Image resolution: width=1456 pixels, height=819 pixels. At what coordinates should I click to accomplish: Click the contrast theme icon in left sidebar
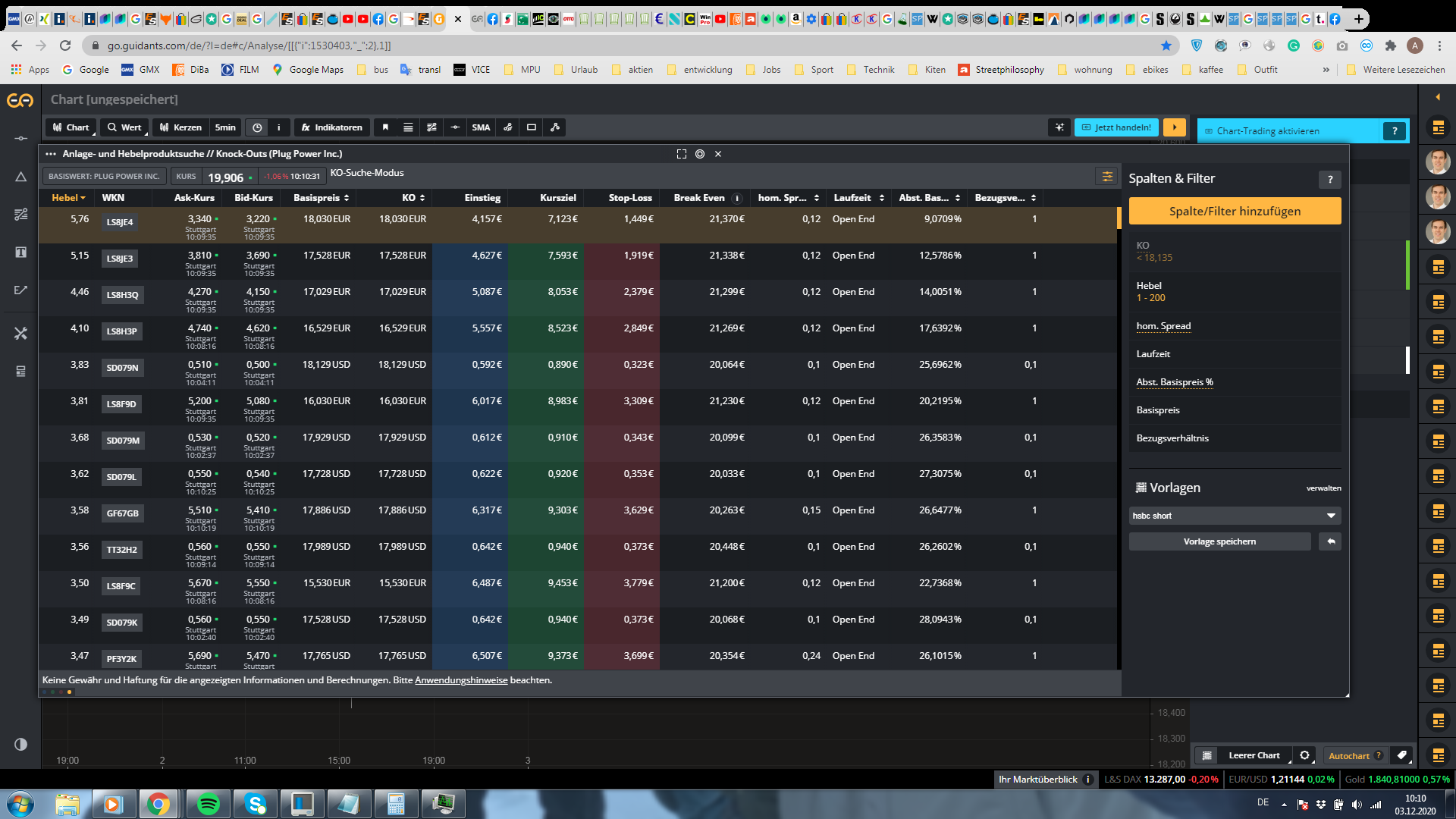[20, 744]
